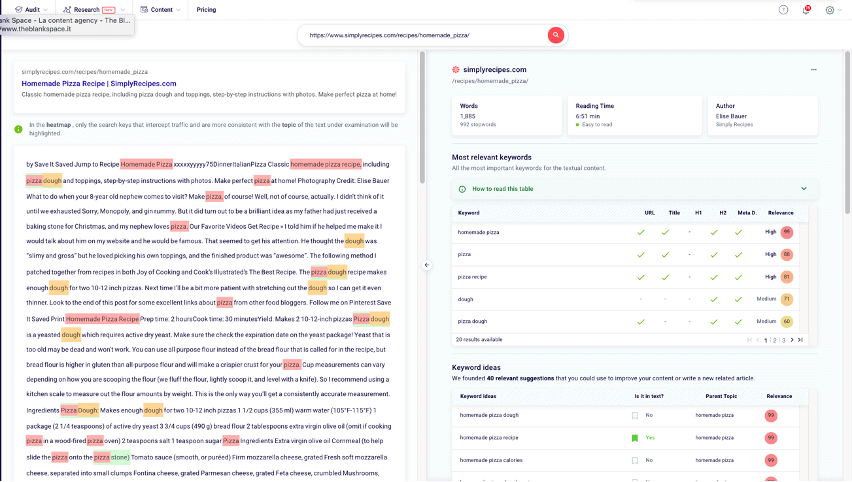Click the Meta D. checkmark for pizza dough
This screenshot has height=482, width=852.
pyautogui.click(x=738, y=322)
